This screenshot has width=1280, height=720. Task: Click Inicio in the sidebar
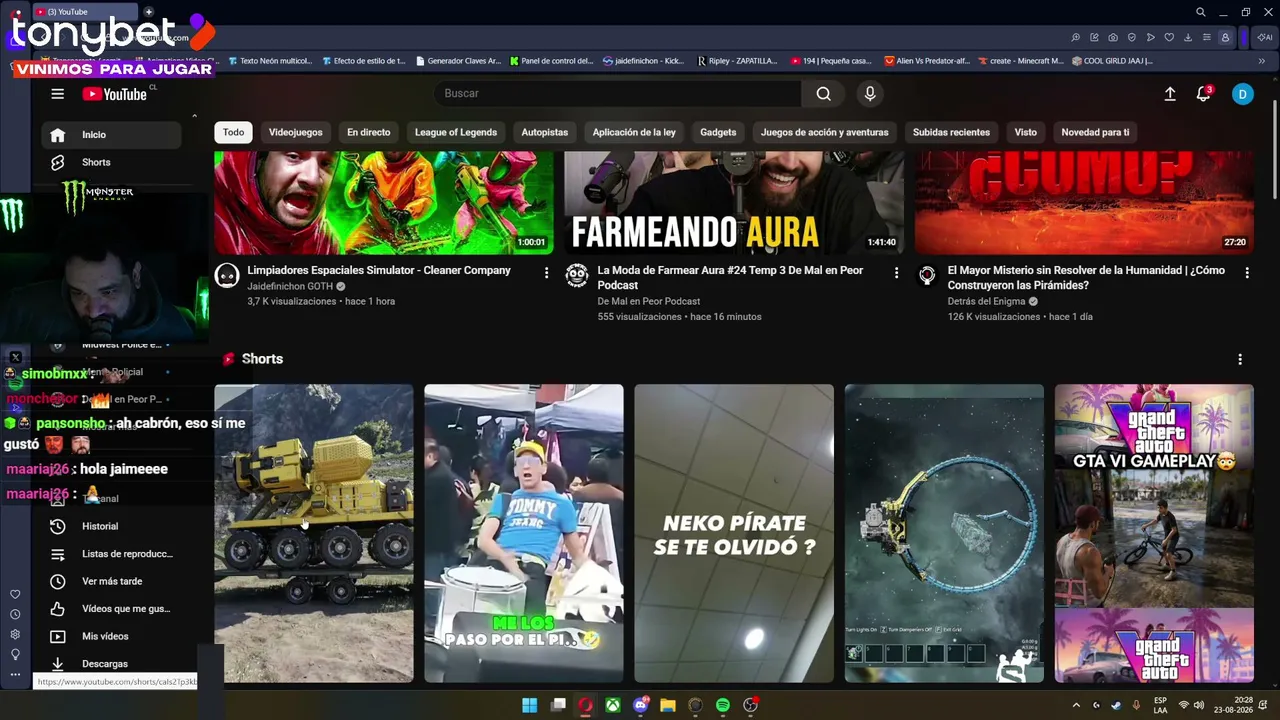tap(112, 135)
